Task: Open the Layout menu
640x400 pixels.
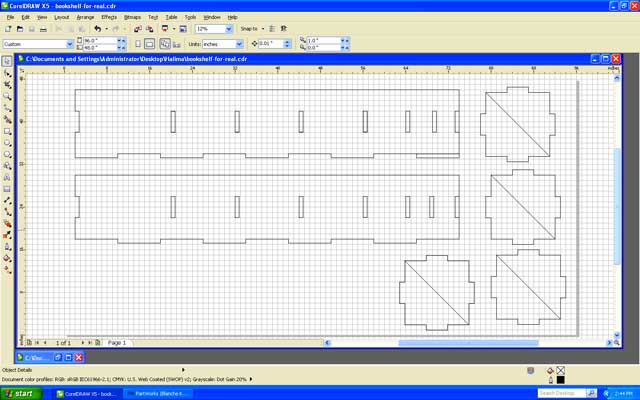Action: (x=62, y=17)
